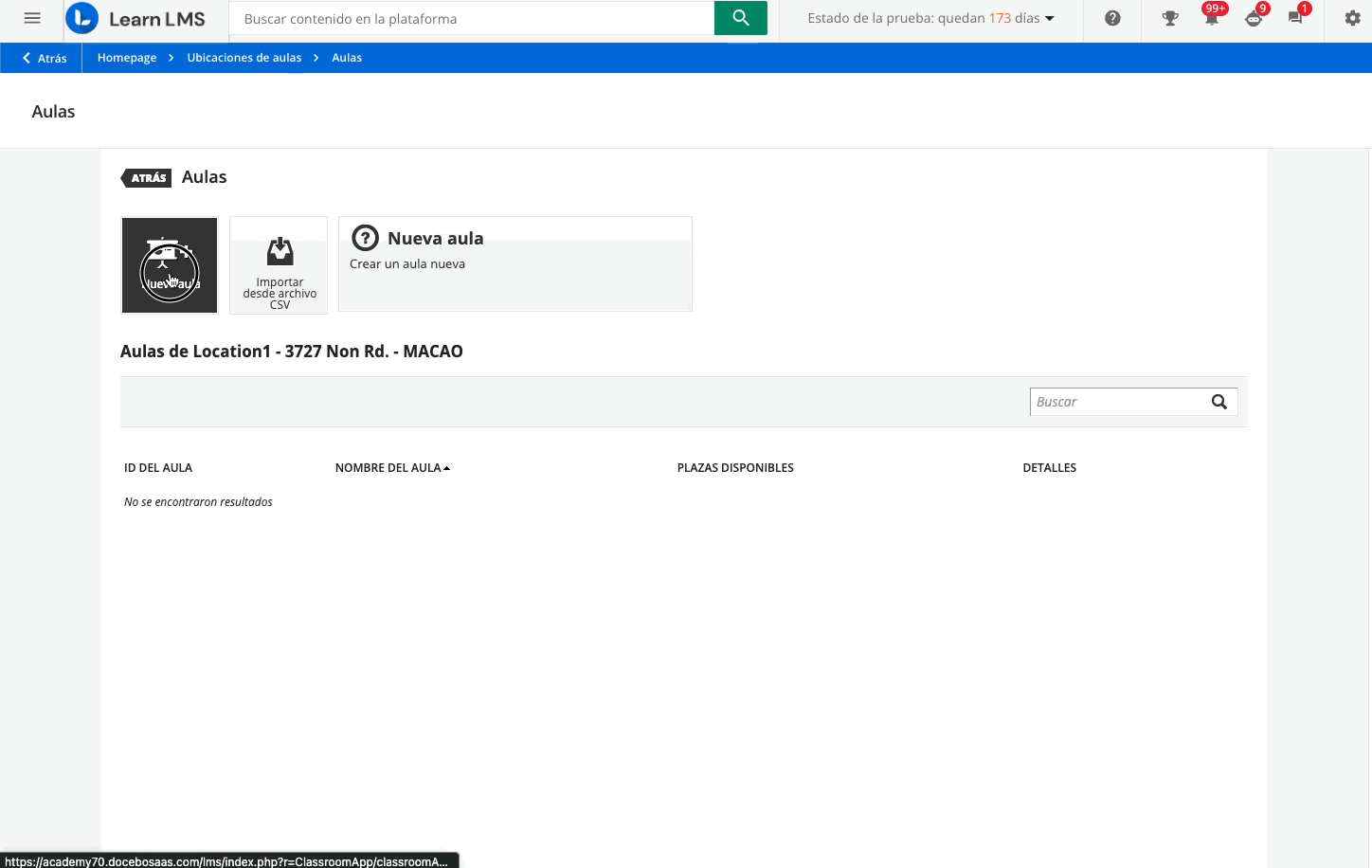This screenshot has width=1372, height=868.
Task: Sort by Nombre del aula column
Action: [392, 468]
